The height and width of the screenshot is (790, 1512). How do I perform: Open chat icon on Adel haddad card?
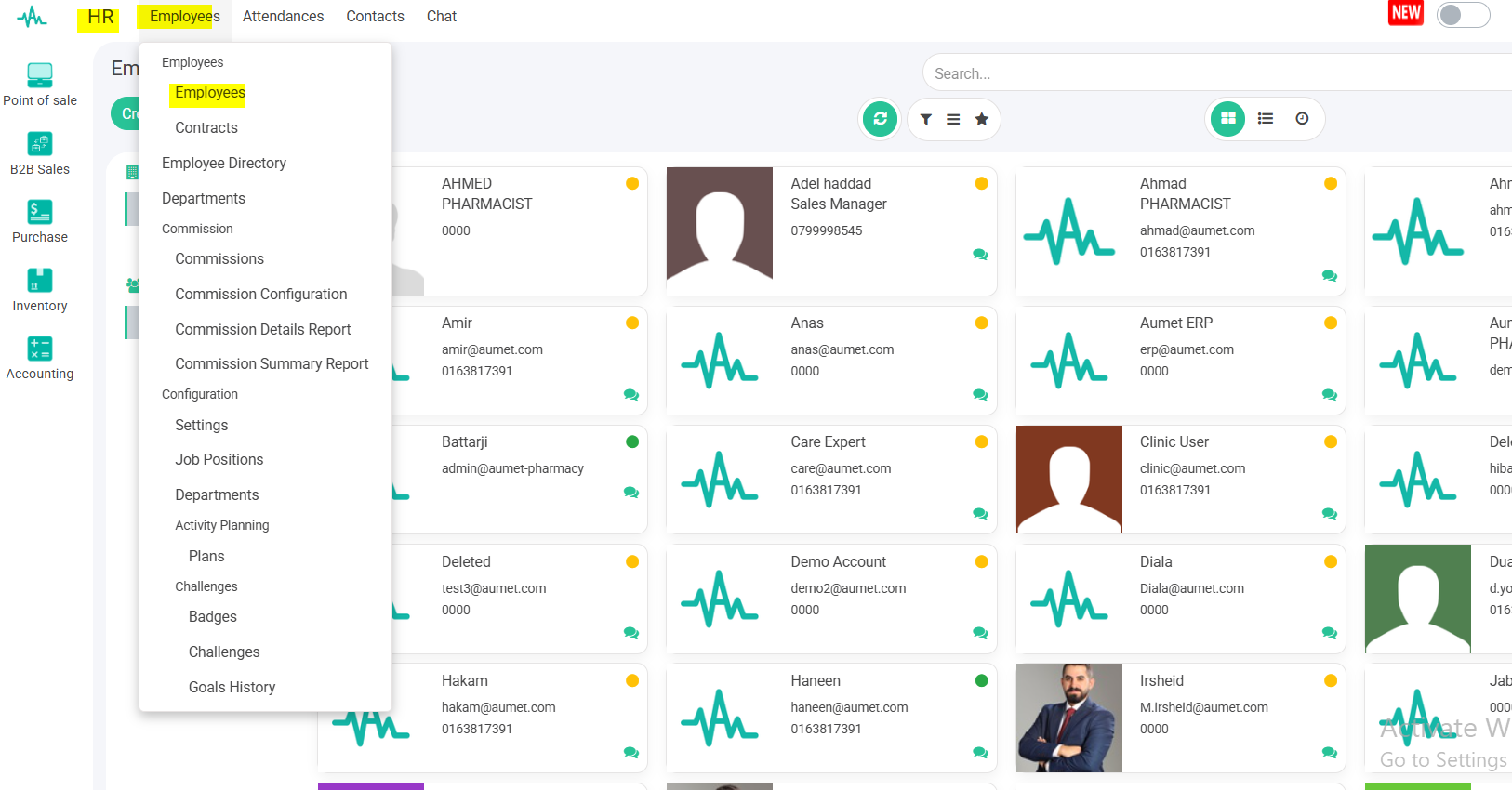[980, 255]
